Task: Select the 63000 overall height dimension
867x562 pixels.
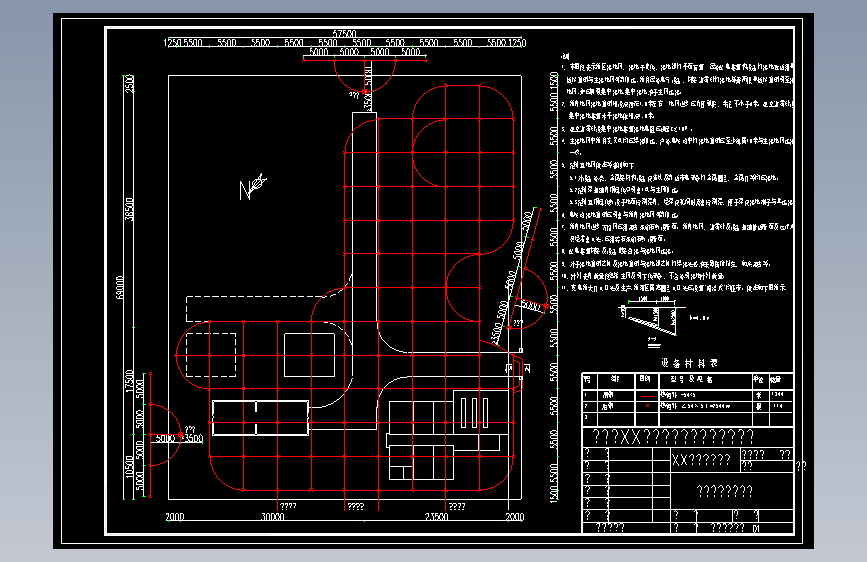Action: pyautogui.click(x=120, y=288)
